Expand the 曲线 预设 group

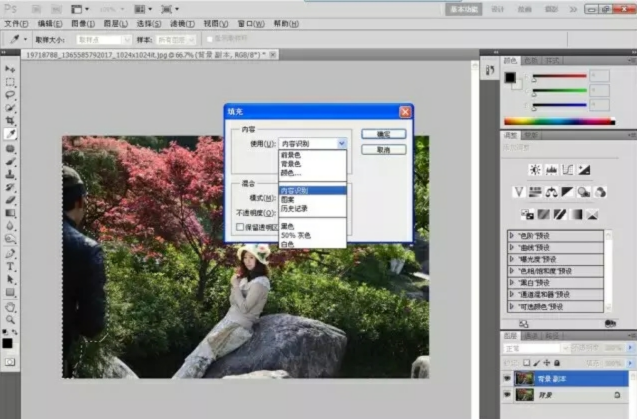click(x=511, y=247)
